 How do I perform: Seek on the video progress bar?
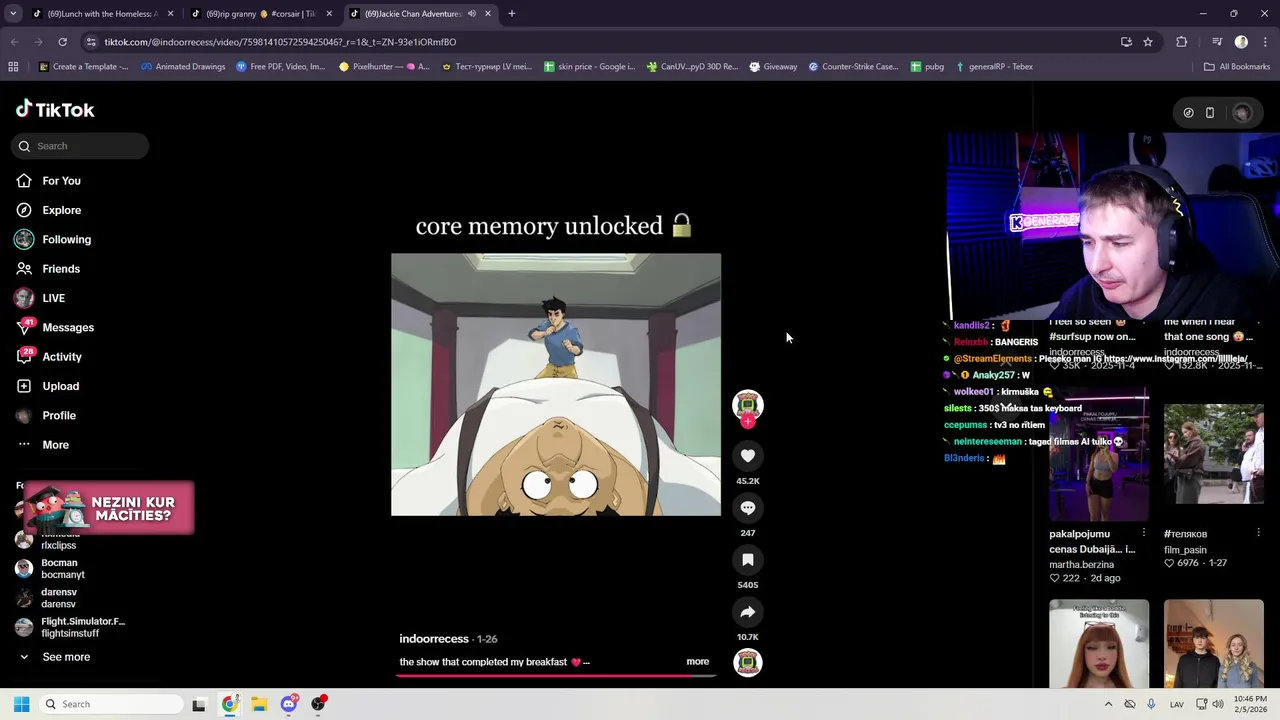pos(556,675)
